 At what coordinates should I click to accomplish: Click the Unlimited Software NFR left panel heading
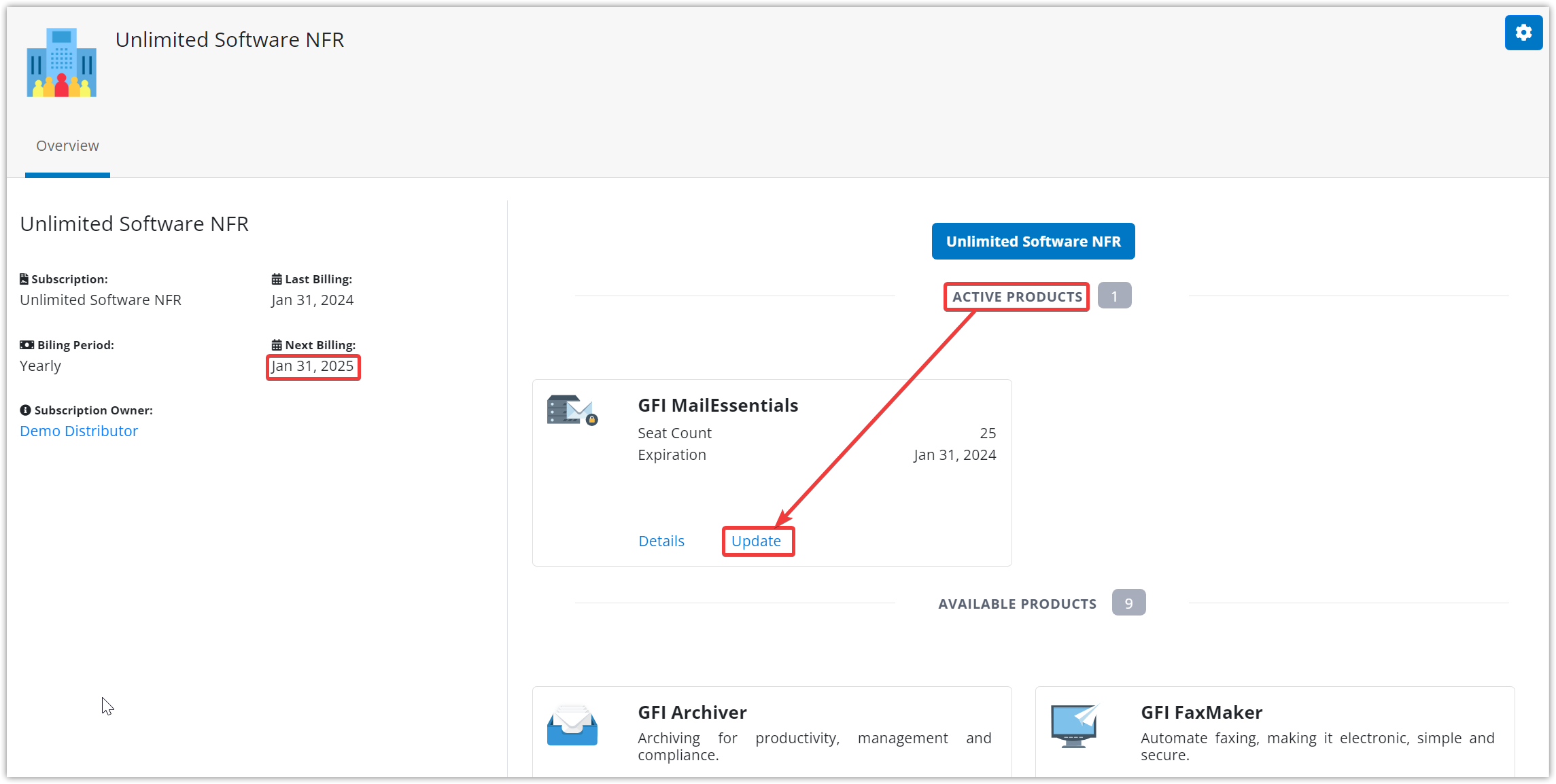coord(134,224)
